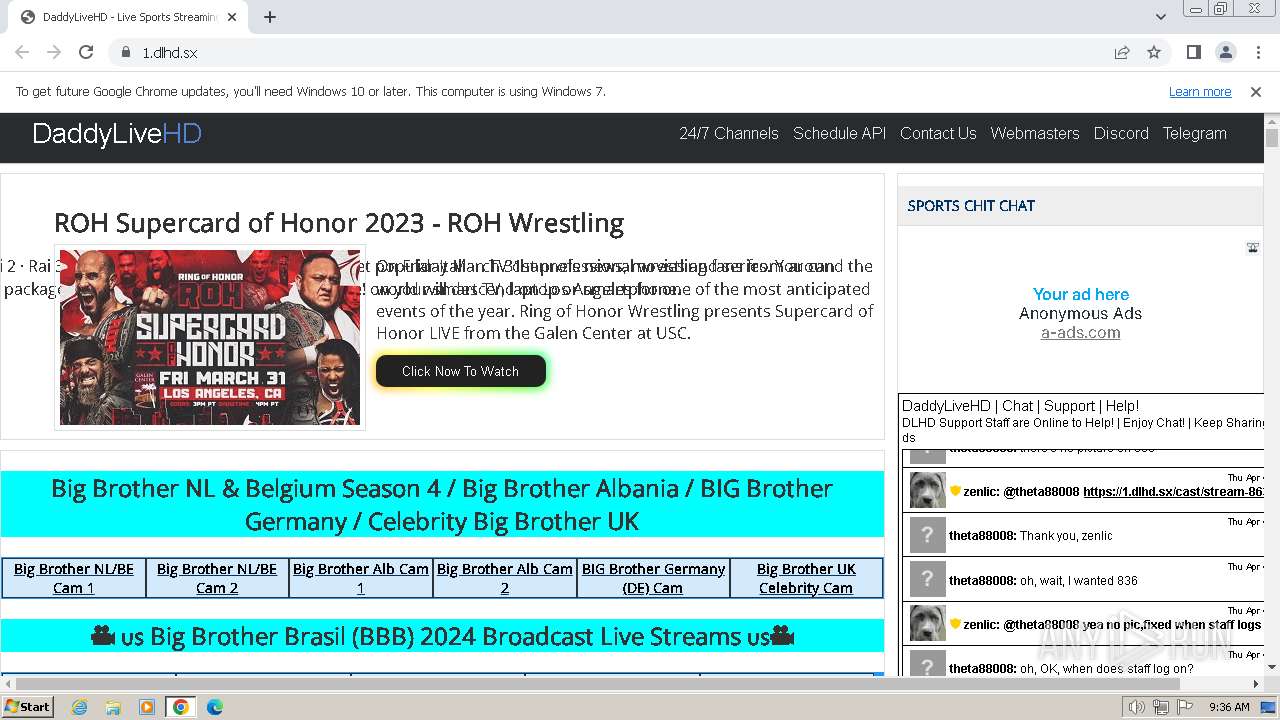This screenshot has width=1280, height=720.
Task: Open the Windows Start menu
Action: [x=28, y=706]
